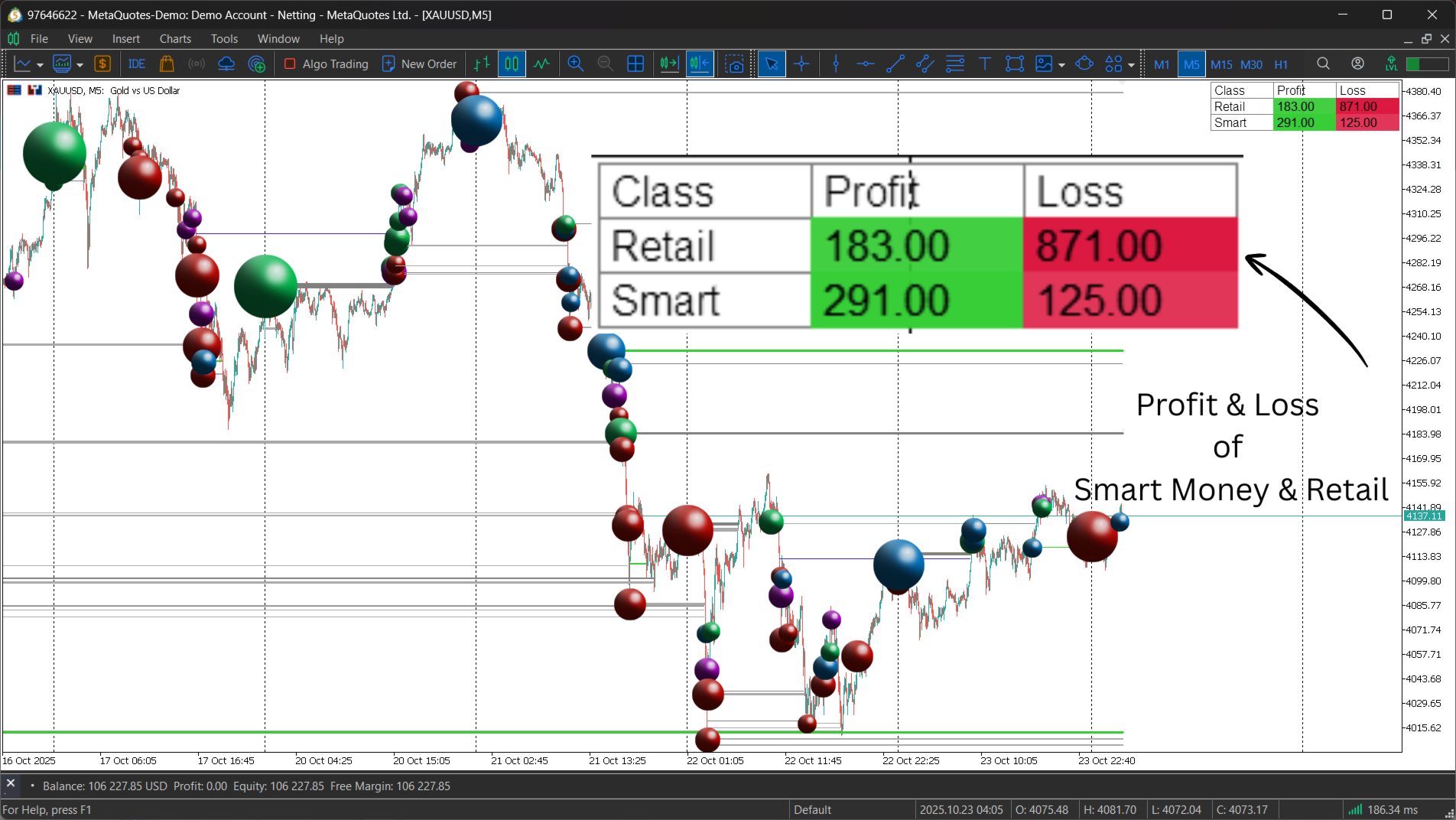Switch chart to candlesticks

pos(512,64)
